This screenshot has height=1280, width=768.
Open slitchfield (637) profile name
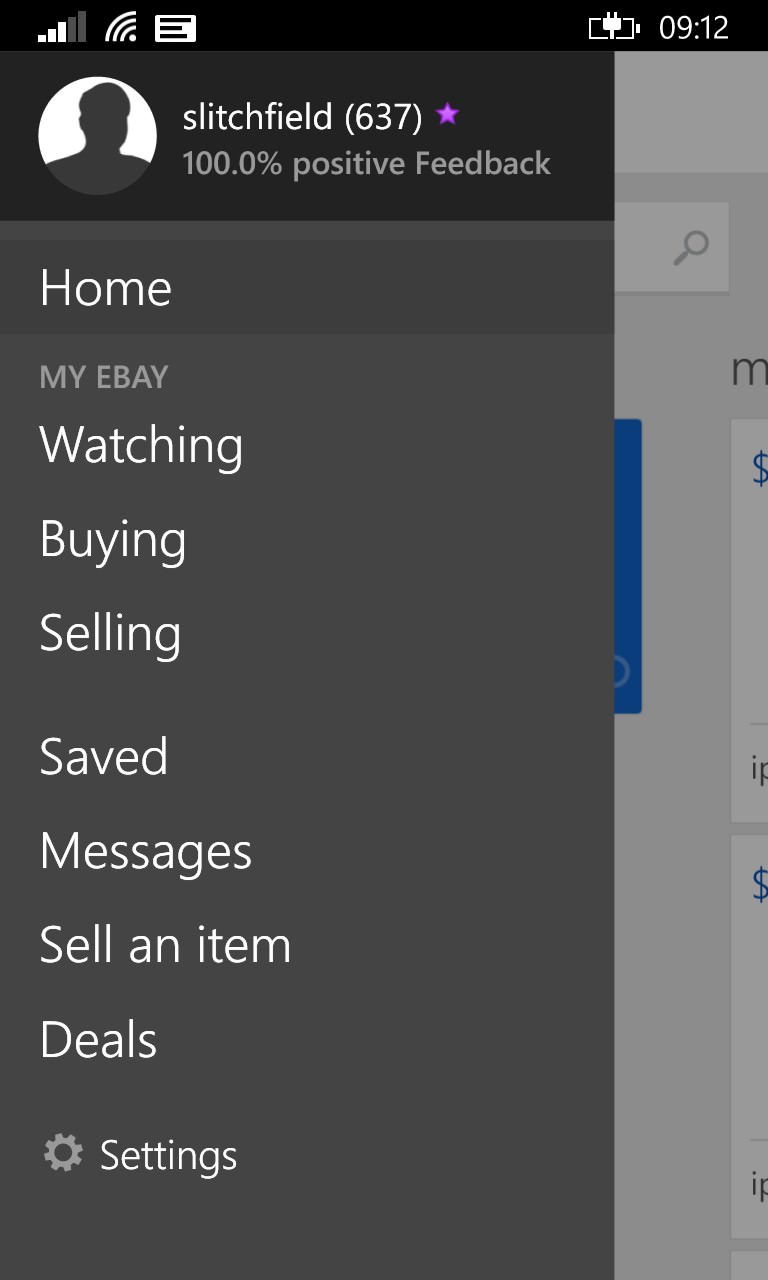(x=303, y=117)
